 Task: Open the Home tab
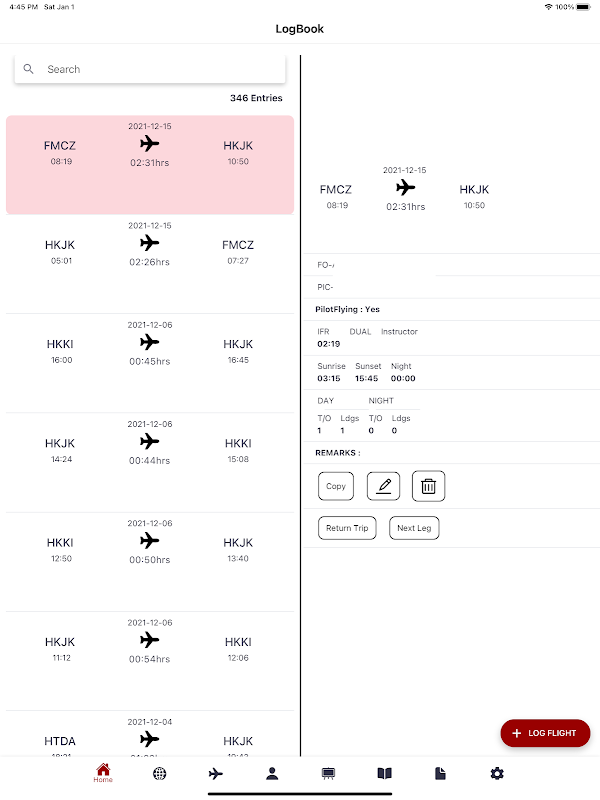point(103,774)
